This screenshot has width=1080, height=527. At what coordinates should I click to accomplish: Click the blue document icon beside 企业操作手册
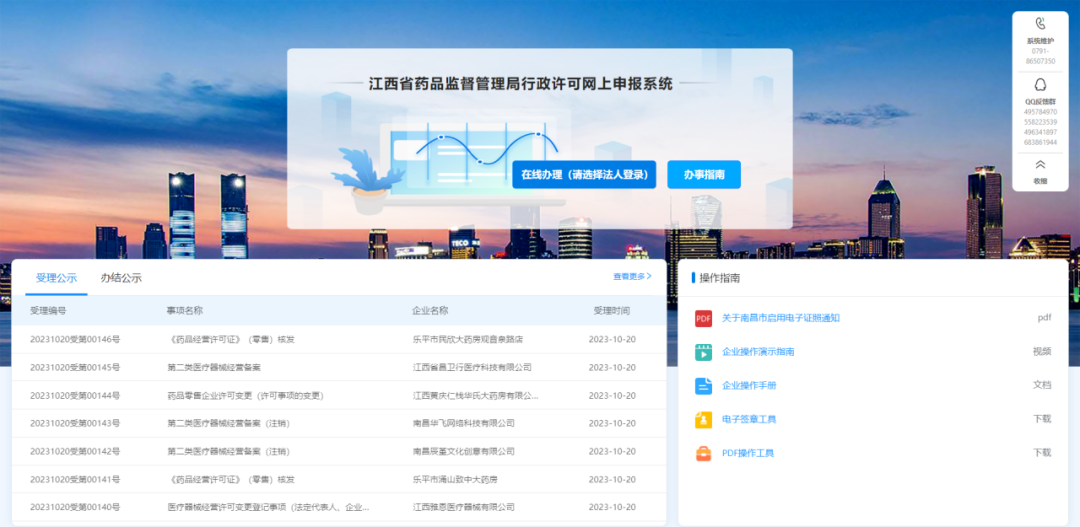703,386
